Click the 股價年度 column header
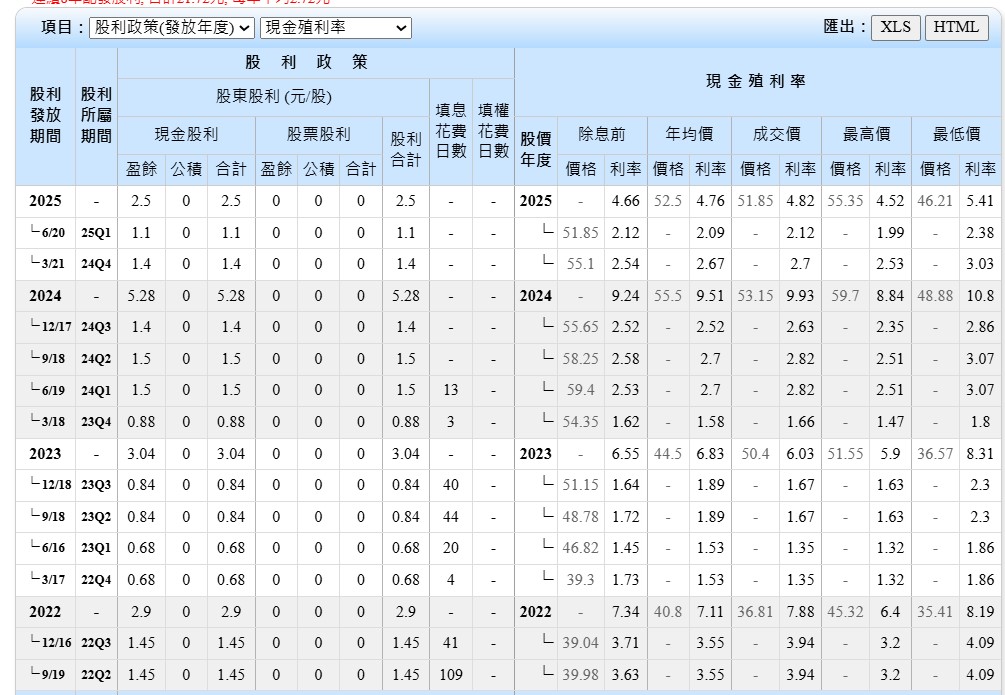The height and width of the screenshot is (695, 1005). pos(536,151)
